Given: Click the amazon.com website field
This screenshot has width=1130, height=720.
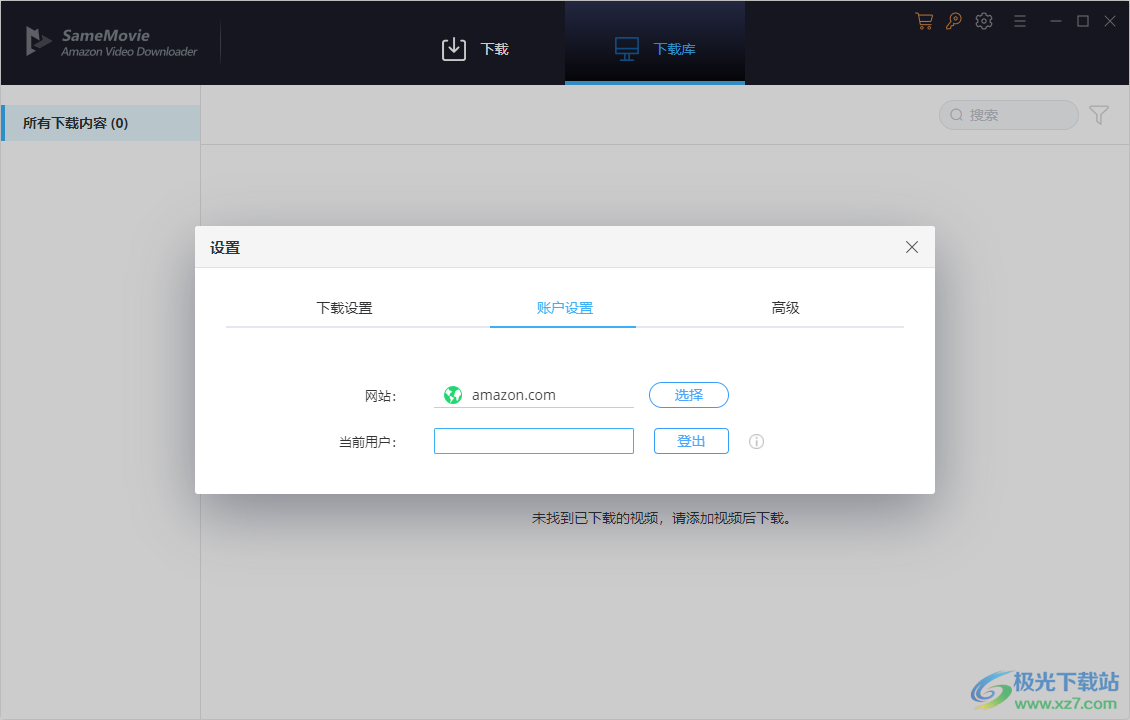Looking at the screenshot, I should pyautogui.click(x=534, y=395).
